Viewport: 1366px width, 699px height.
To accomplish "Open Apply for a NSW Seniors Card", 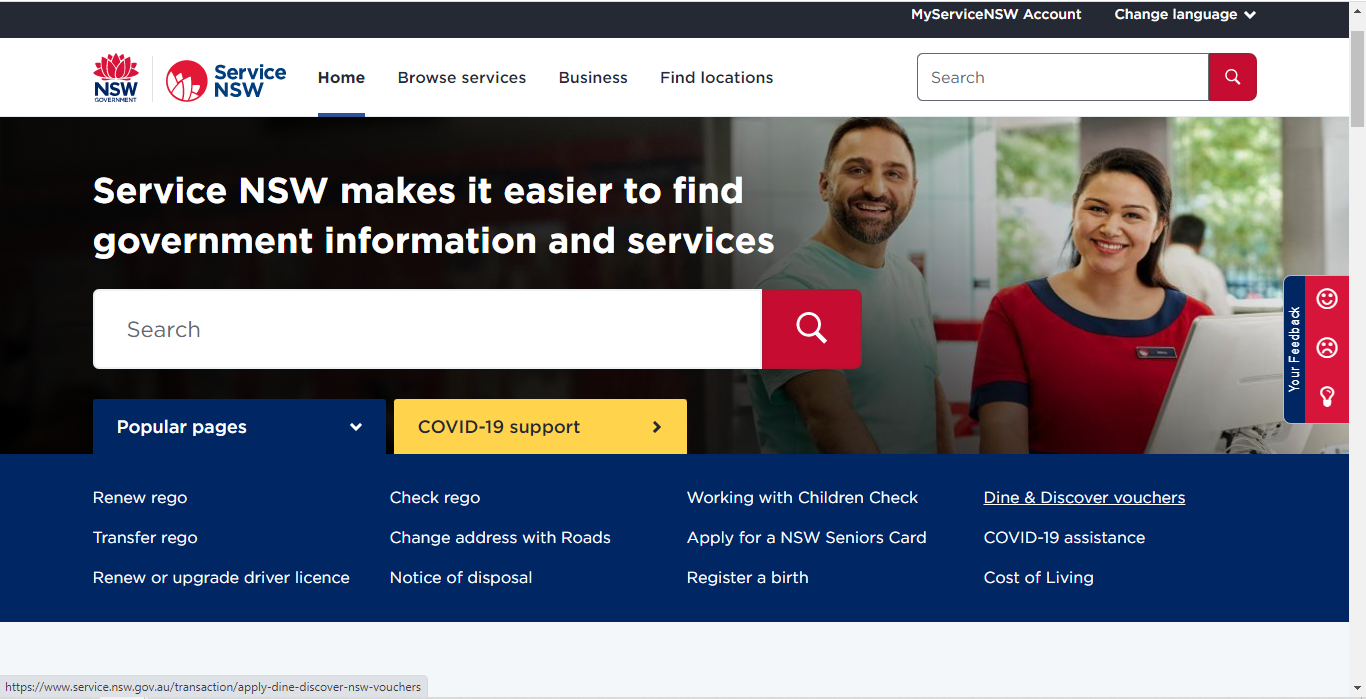I will click(807, 537).
